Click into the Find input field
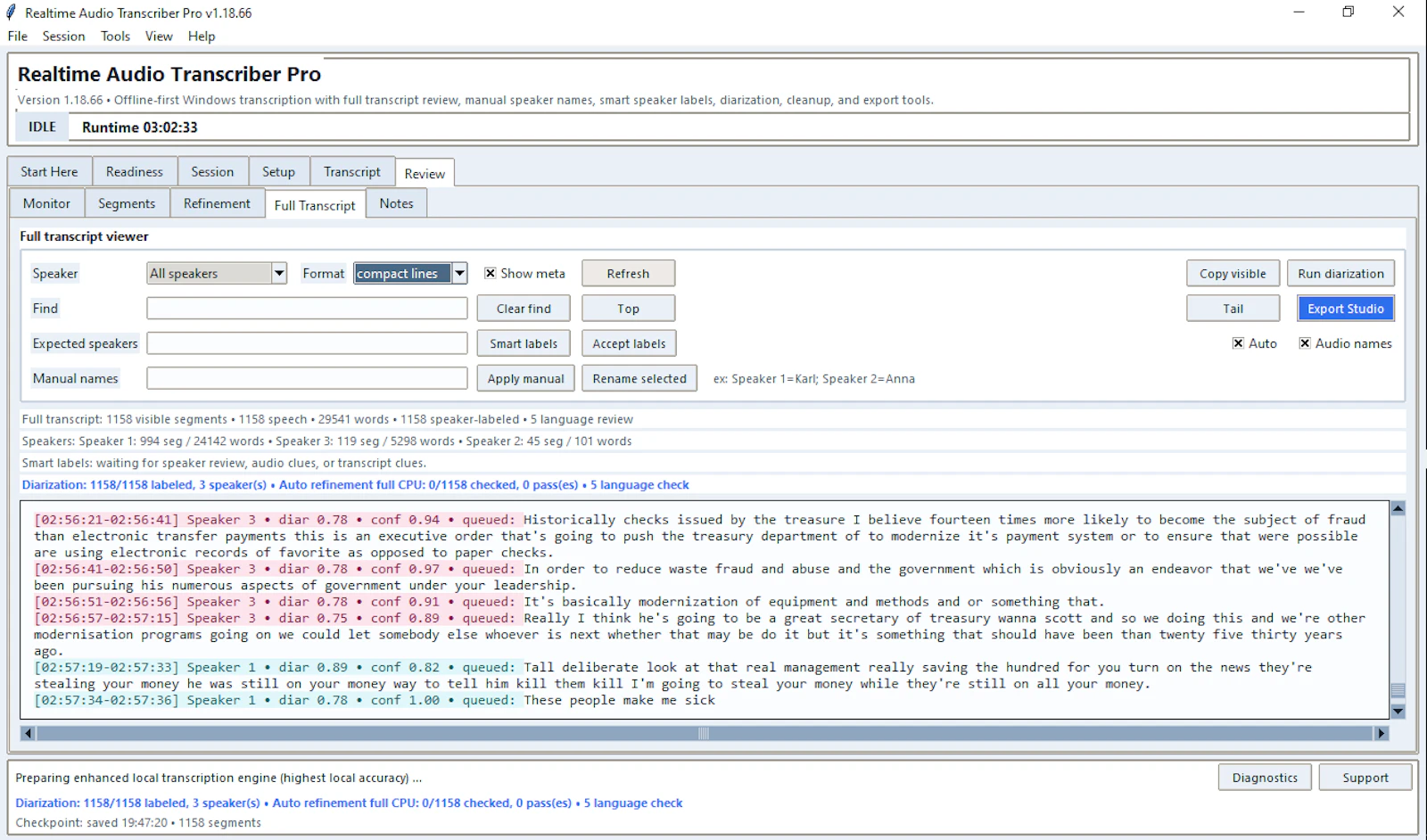The height and width of the screenshot is (840, 1427). [x=307, y=309]
